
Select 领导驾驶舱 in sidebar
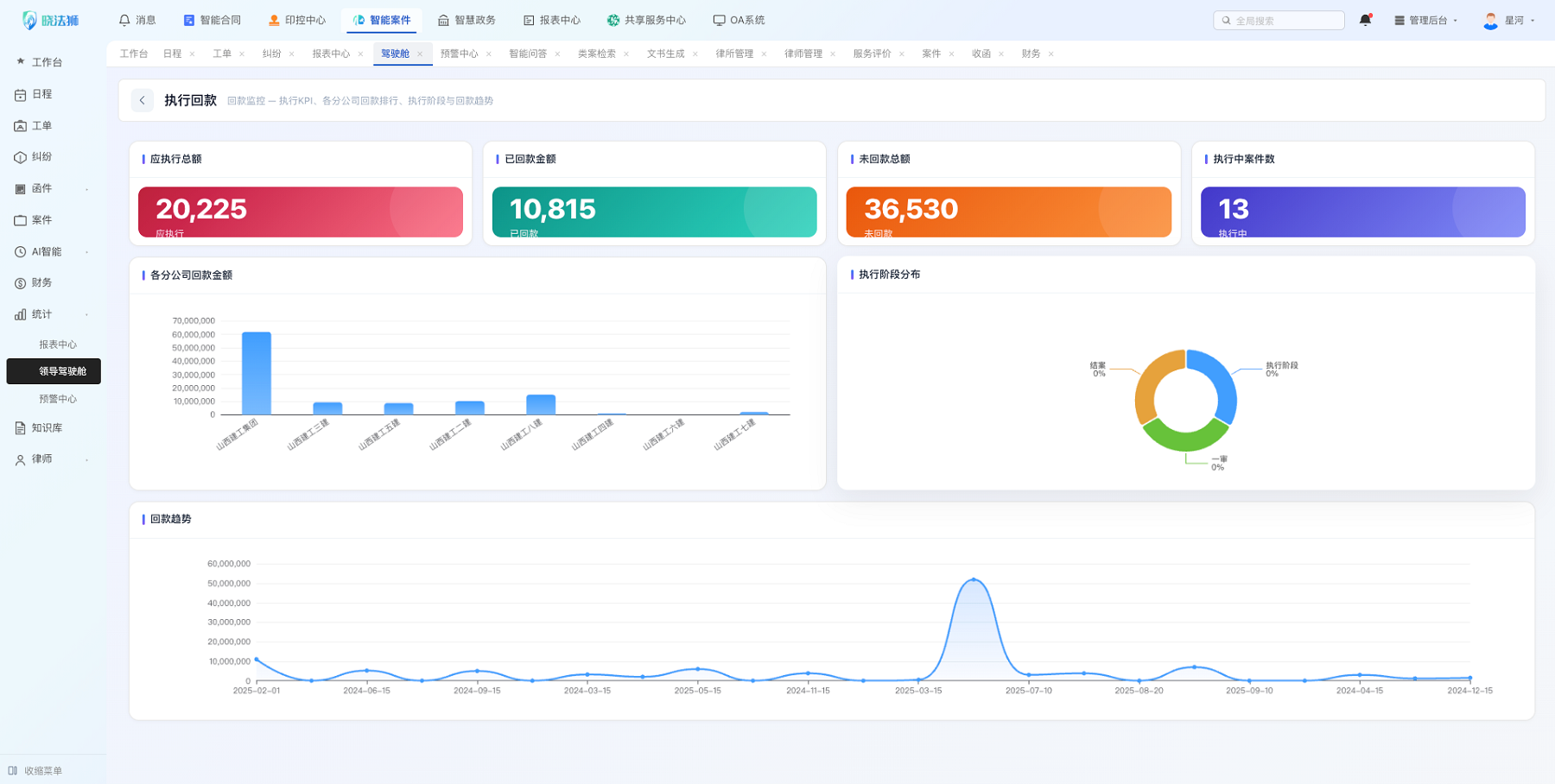tap(54, 371)
